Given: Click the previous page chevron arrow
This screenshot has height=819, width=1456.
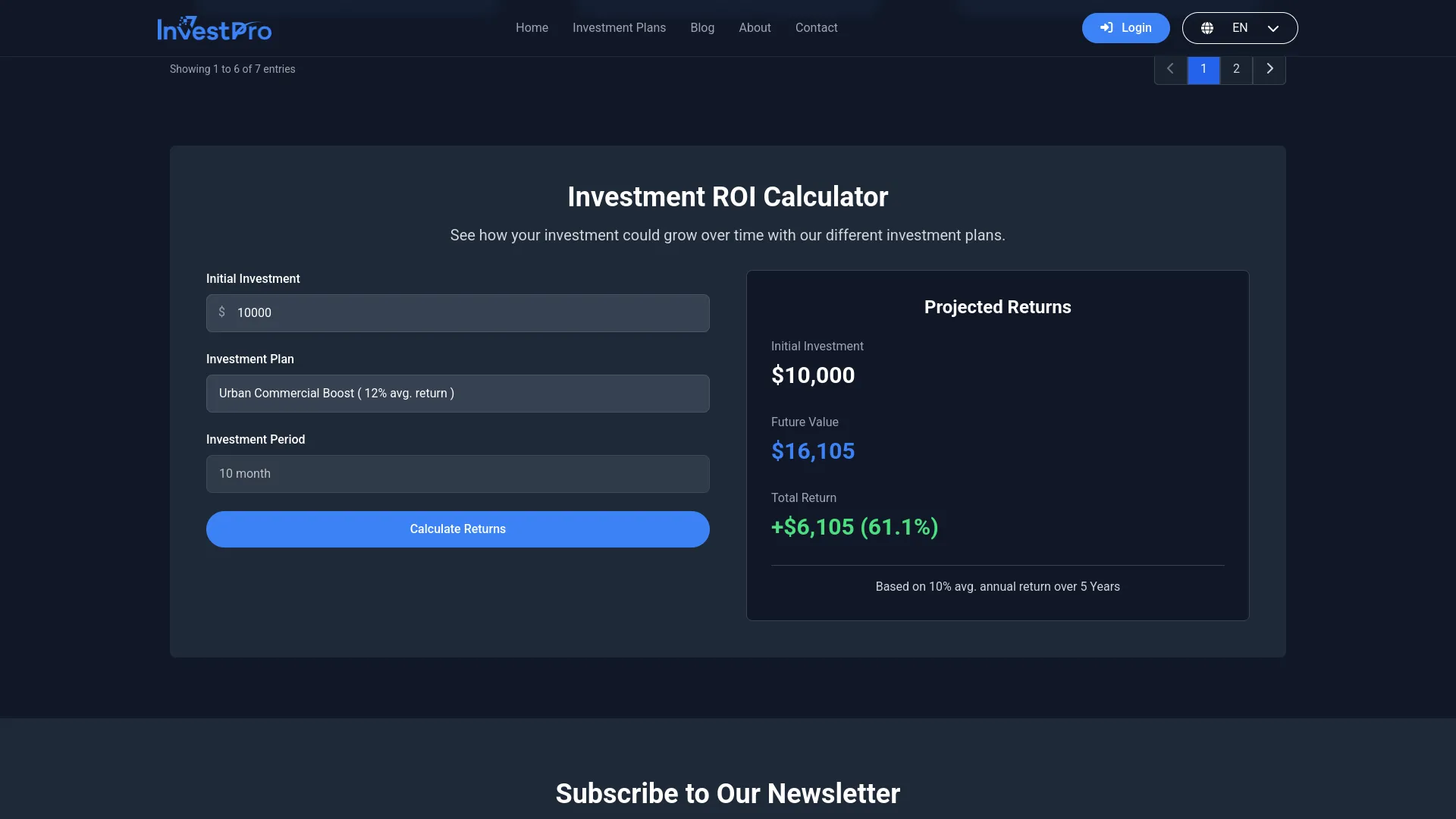Looking at the screenshot, I should (1170, 68).
